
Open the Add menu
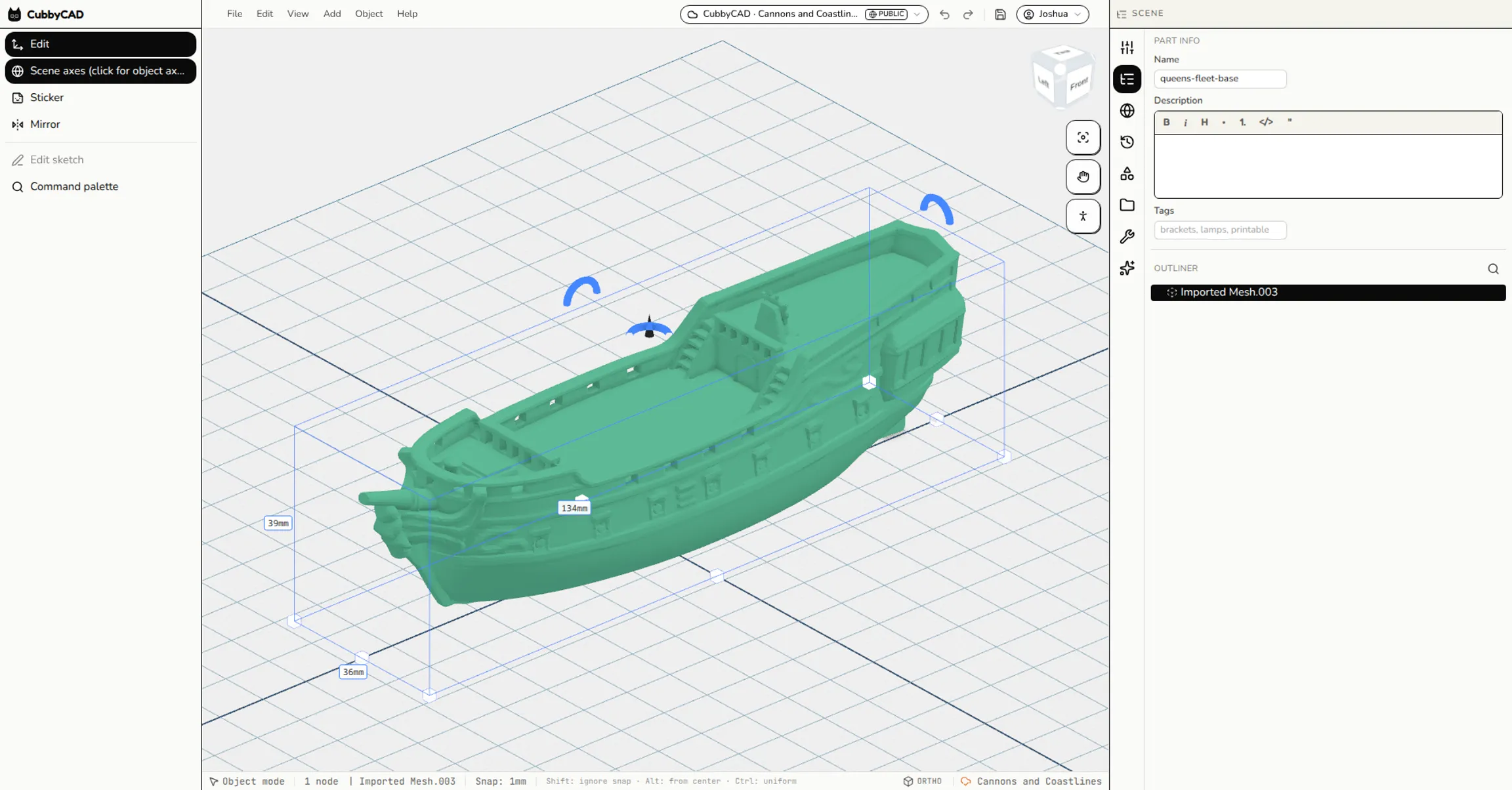[332, 14]
